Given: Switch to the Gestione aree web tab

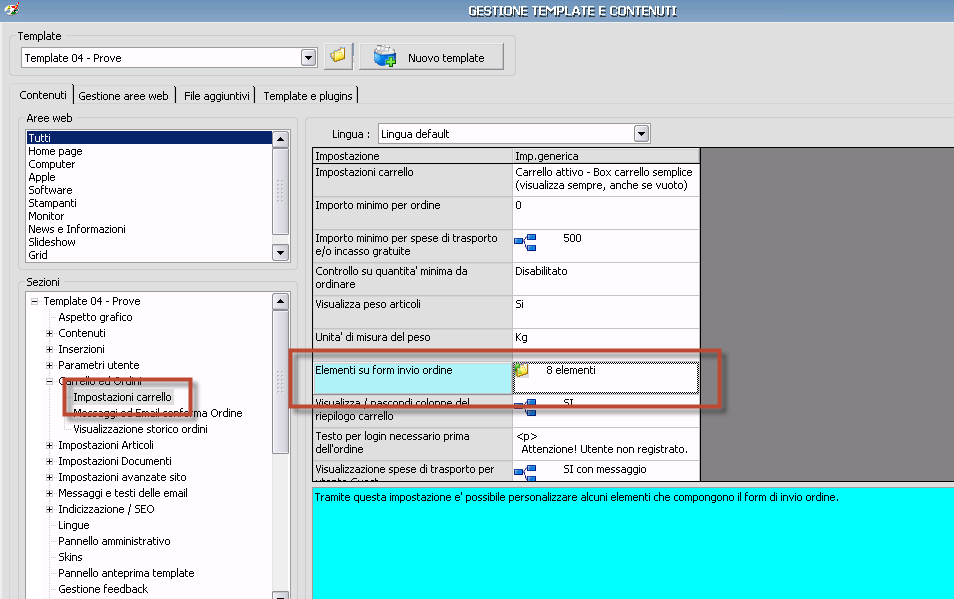Looking at the screenshot, I should click(x=124, y=96).
